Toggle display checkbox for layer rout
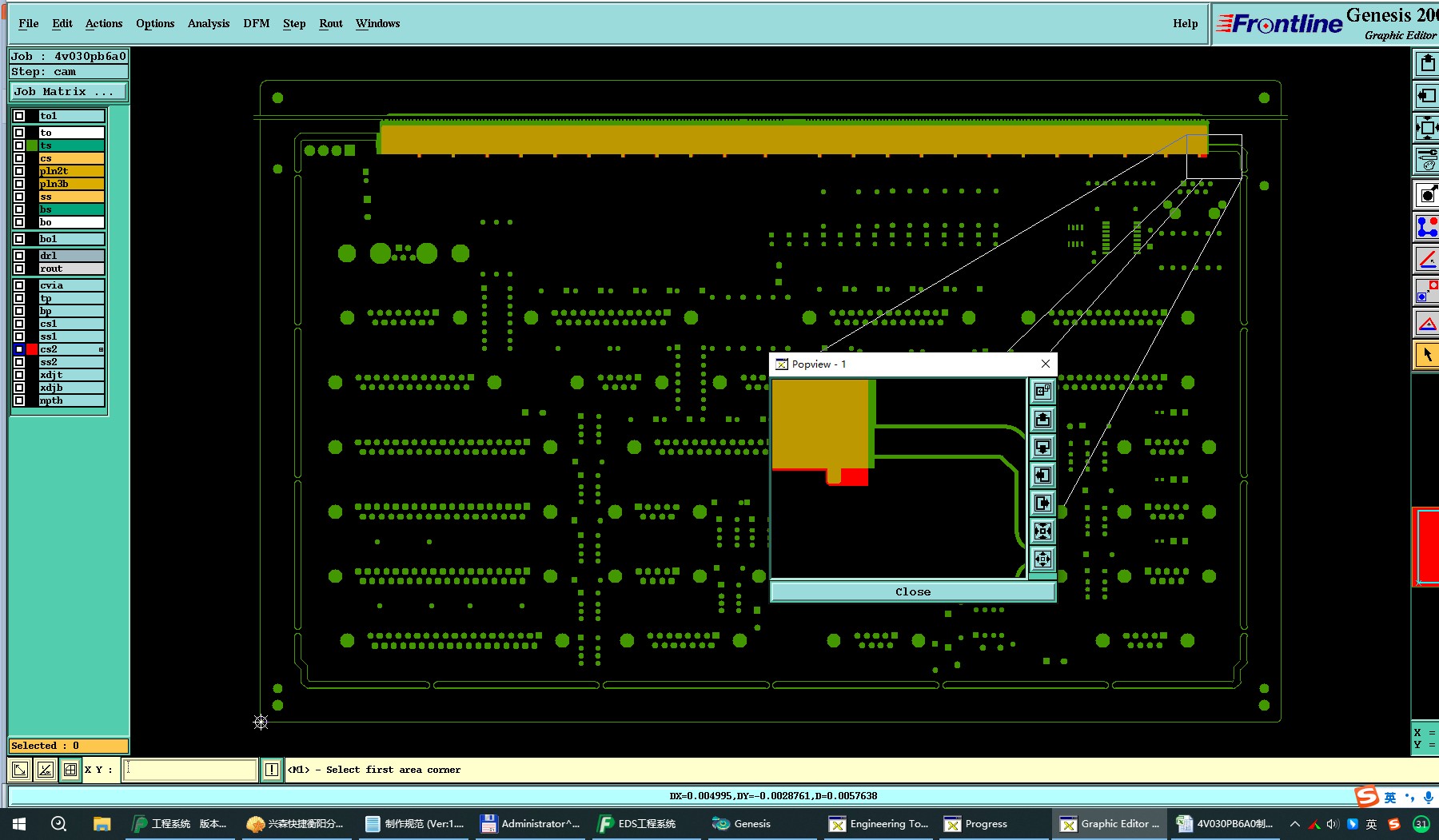Screen dimensions: 1439x840 pos(19,269)
